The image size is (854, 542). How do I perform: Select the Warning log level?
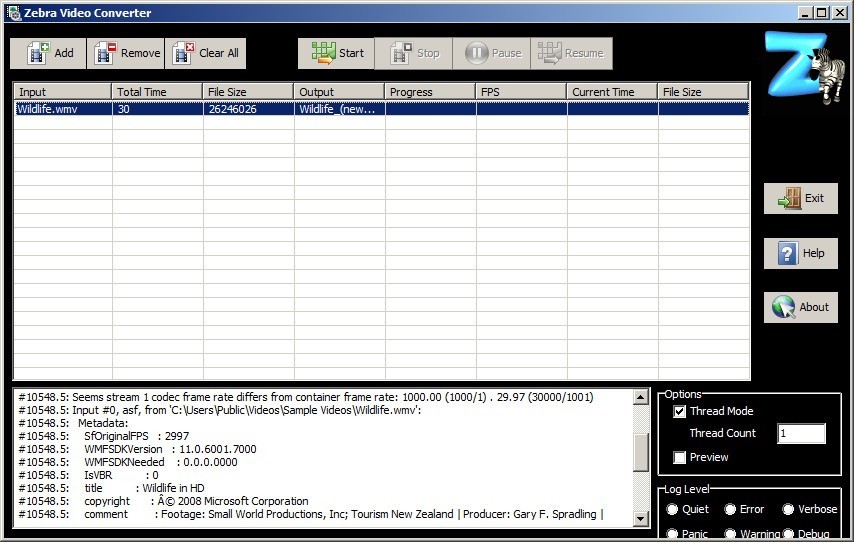(x=730, y=534)
